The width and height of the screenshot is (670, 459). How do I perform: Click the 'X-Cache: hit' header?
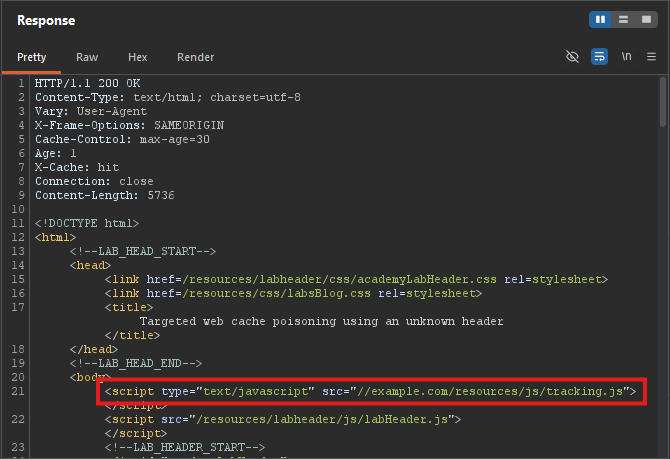[77, 167]
